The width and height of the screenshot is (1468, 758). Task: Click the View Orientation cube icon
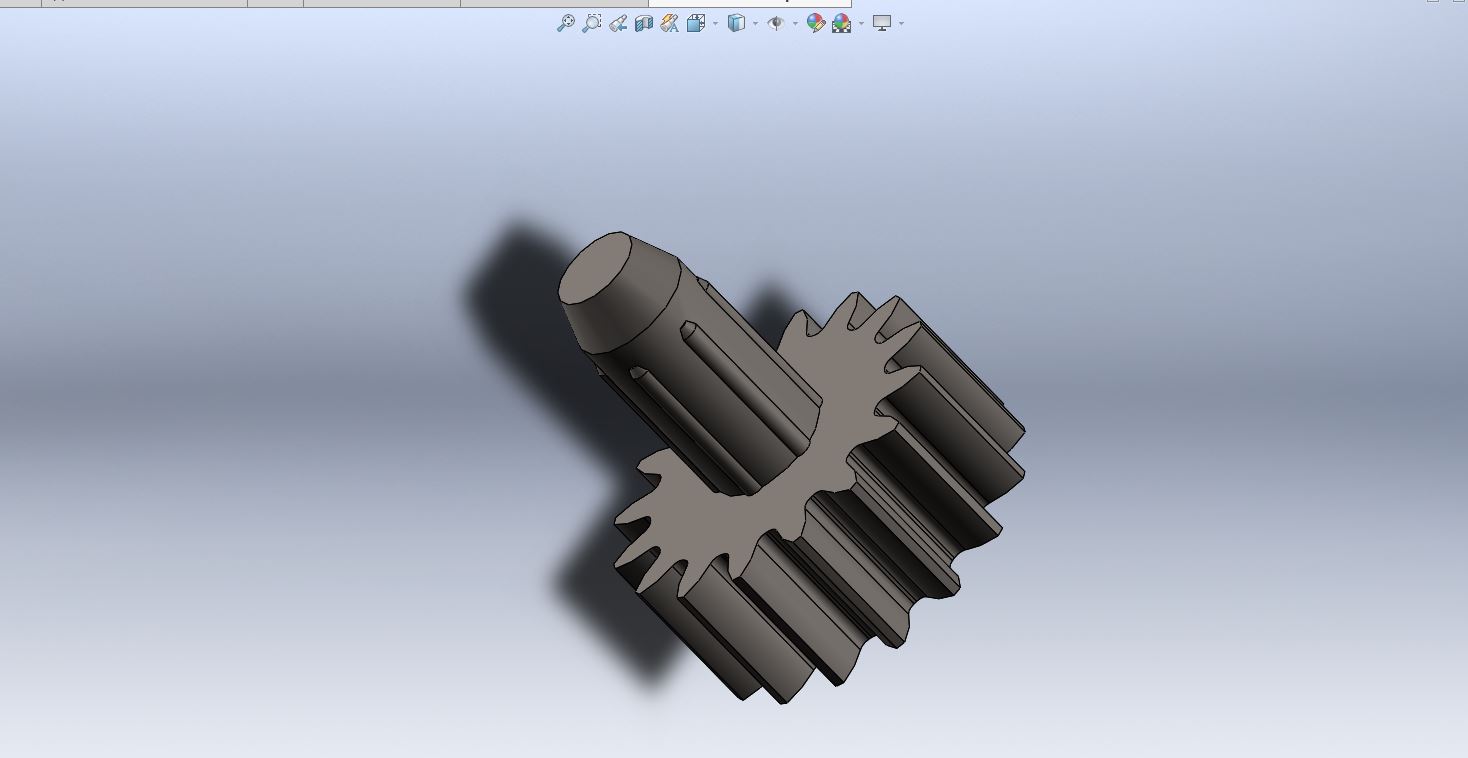696,23
